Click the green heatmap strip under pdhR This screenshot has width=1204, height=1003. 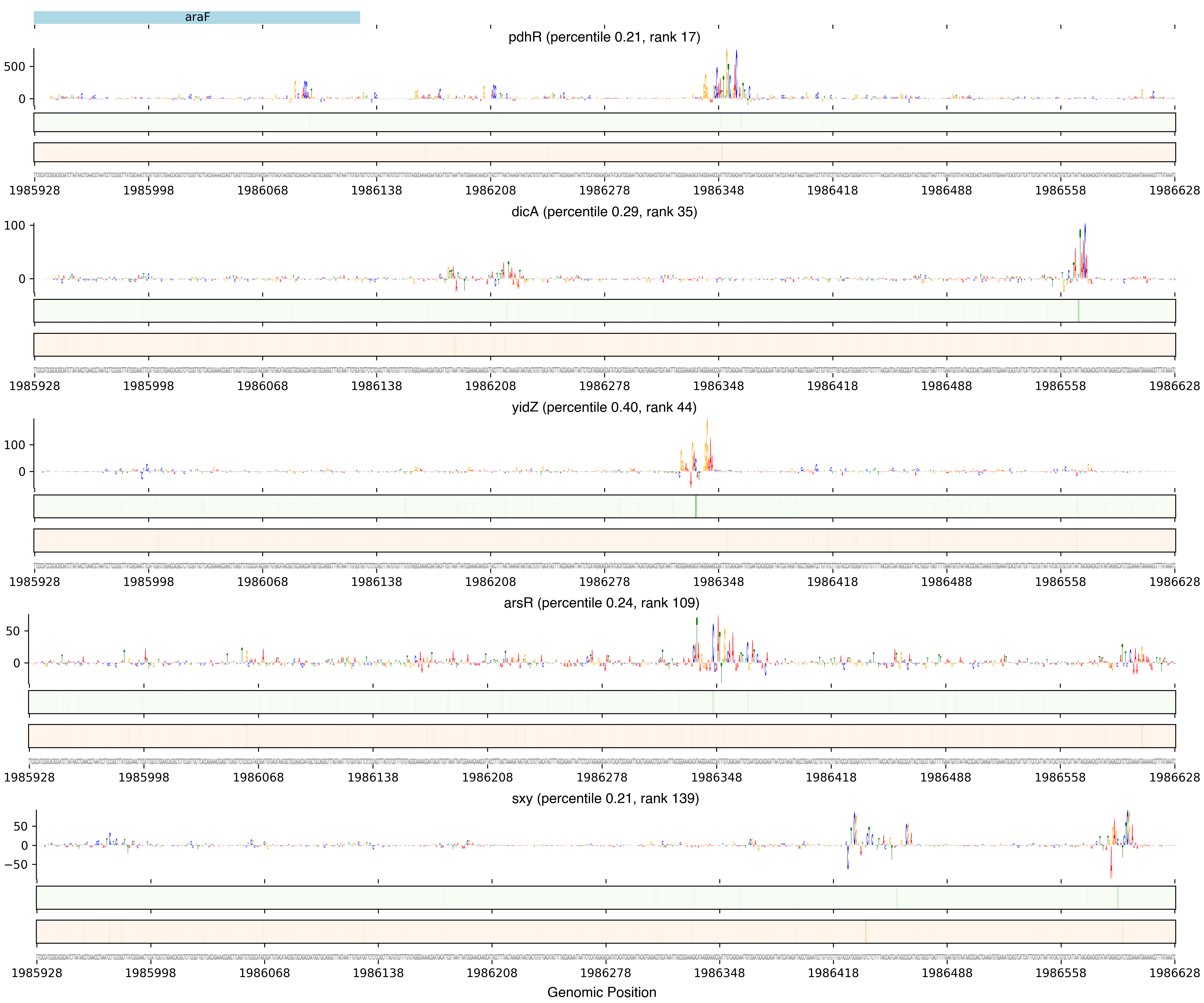[605, 122]
